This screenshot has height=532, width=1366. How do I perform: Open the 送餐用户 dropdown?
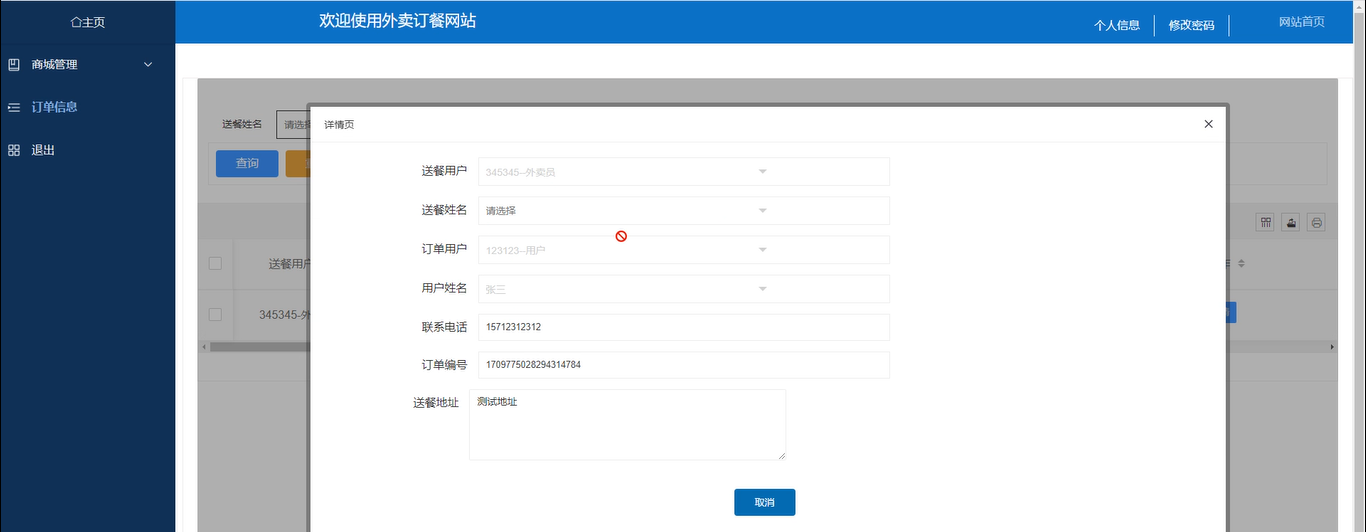tap(684, 172)
